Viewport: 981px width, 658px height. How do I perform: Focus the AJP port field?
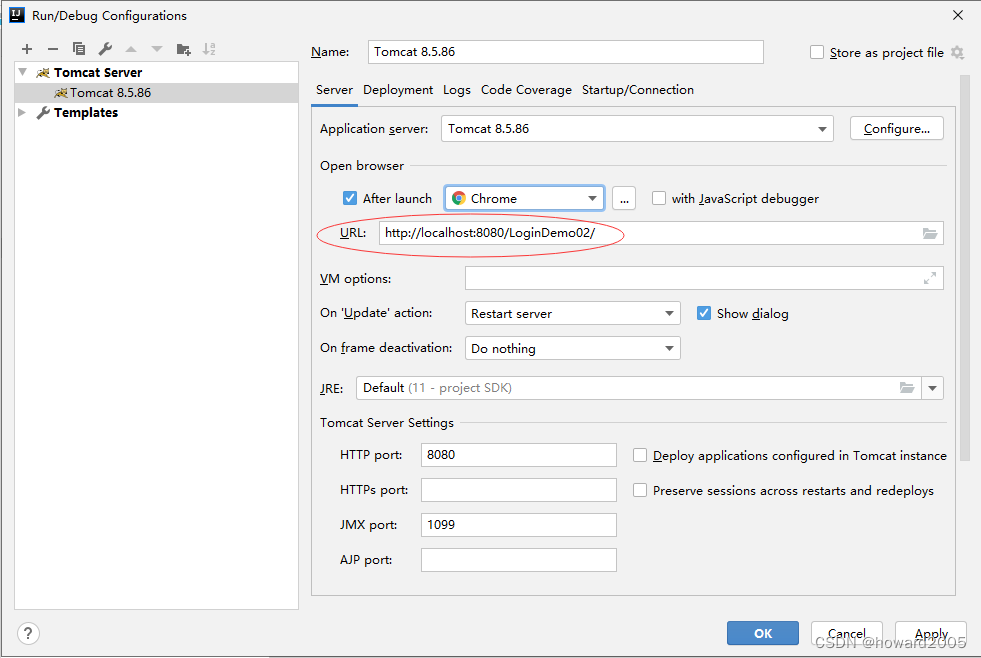point(519,560)
